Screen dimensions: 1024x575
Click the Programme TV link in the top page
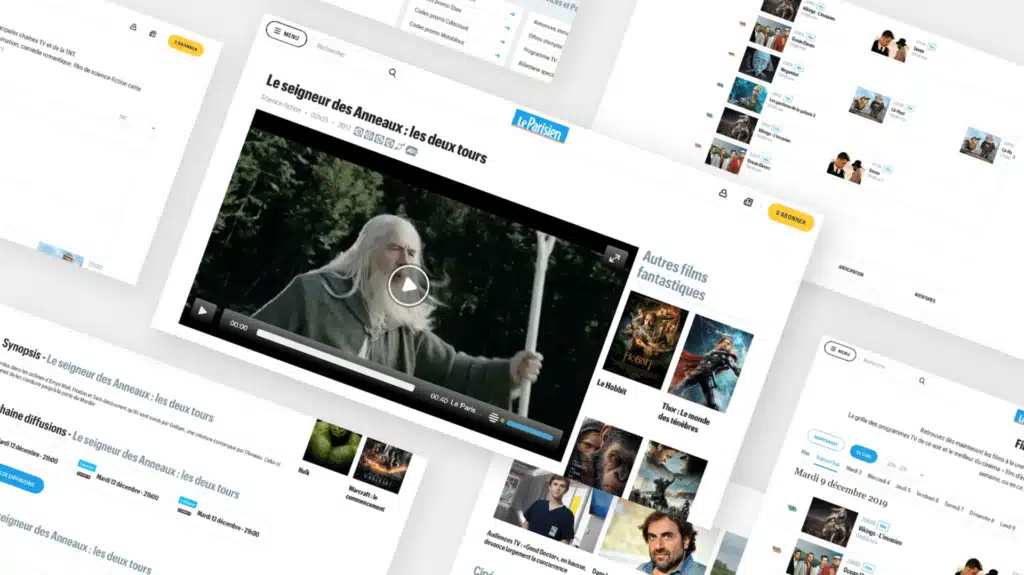(x=539, y=55)
